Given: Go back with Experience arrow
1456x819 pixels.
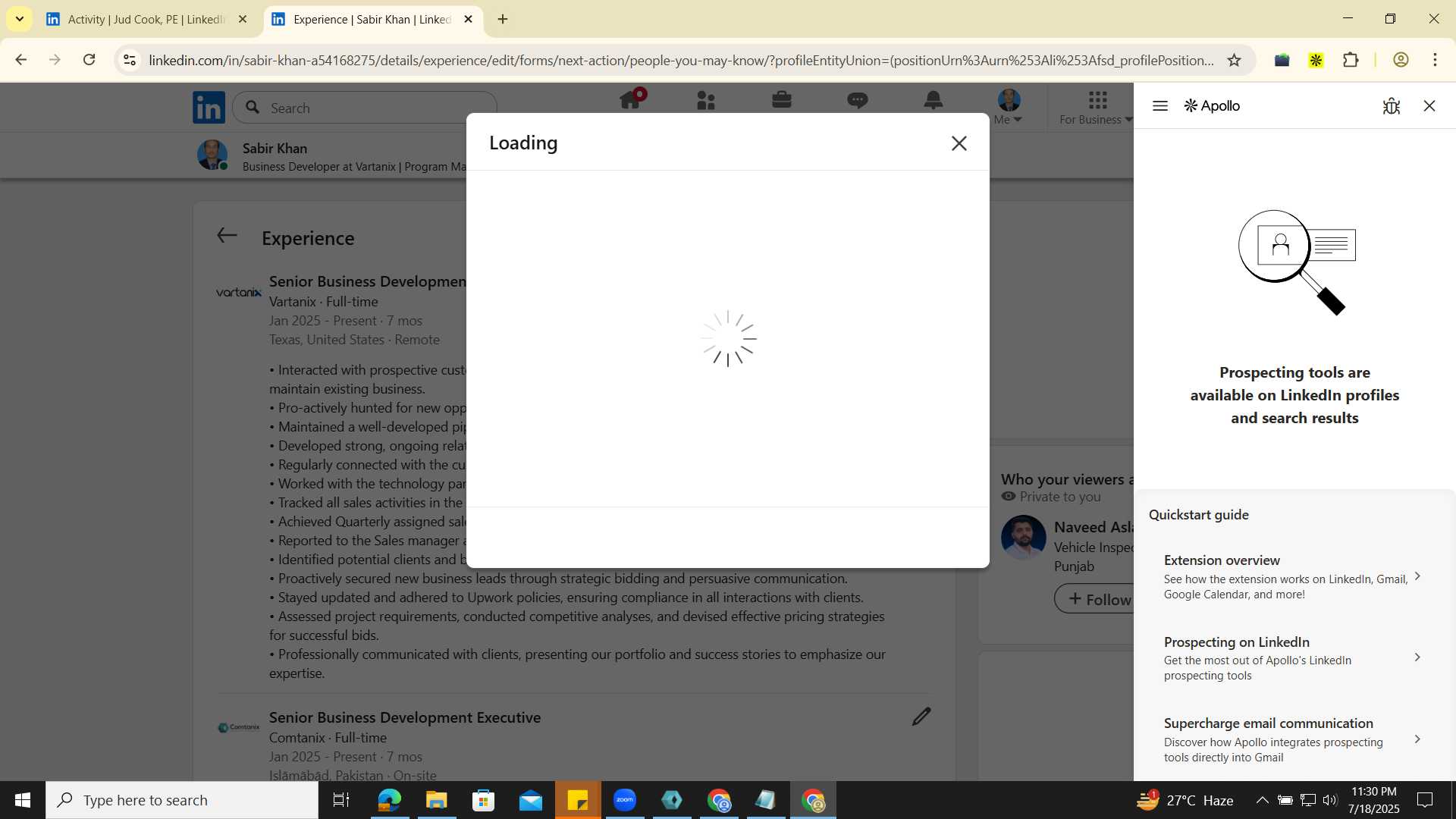Looking at the screenshot, I should click(x=227, y=236).
